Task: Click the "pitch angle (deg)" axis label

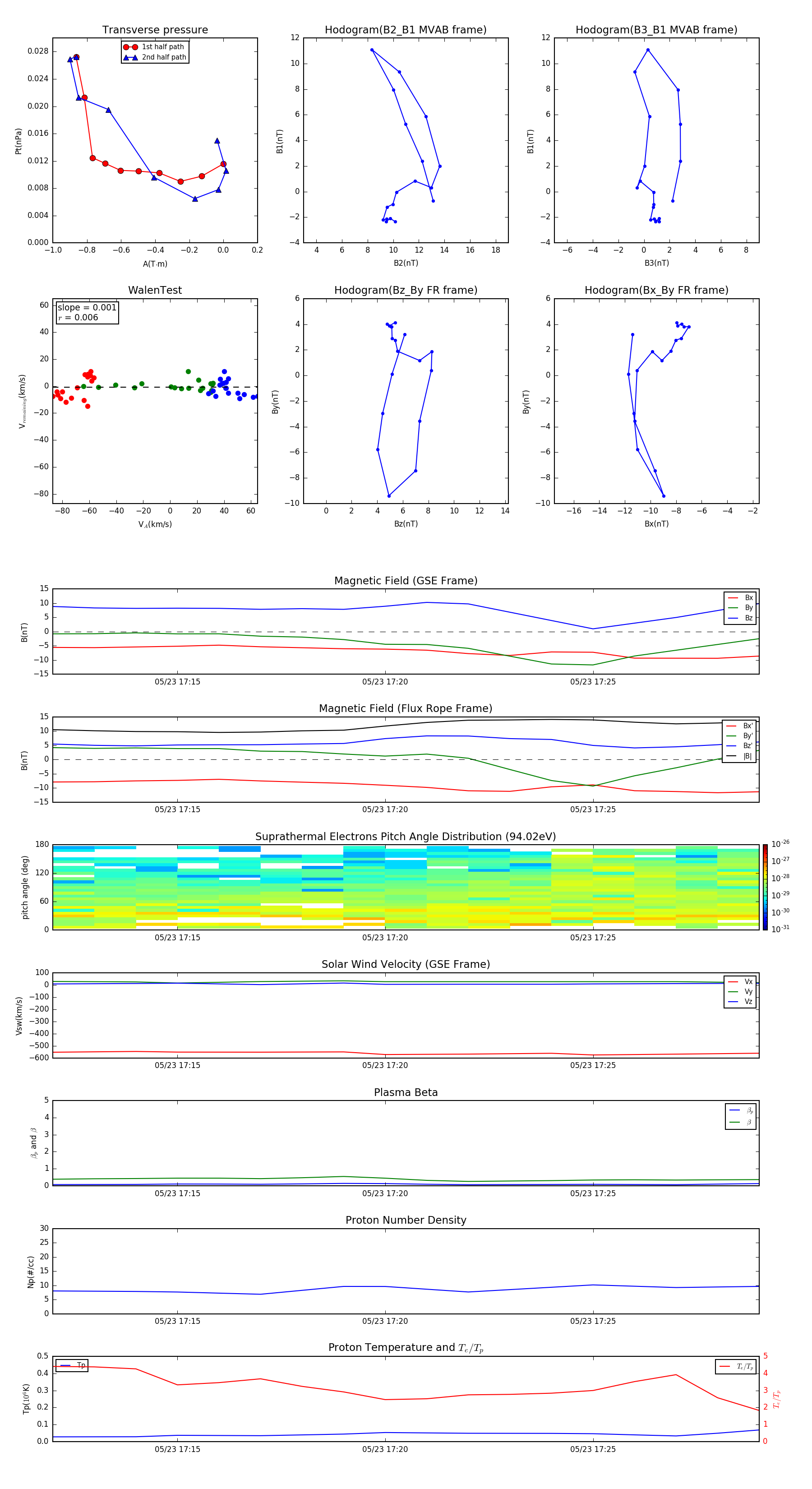Action: (x=25, y=887)
